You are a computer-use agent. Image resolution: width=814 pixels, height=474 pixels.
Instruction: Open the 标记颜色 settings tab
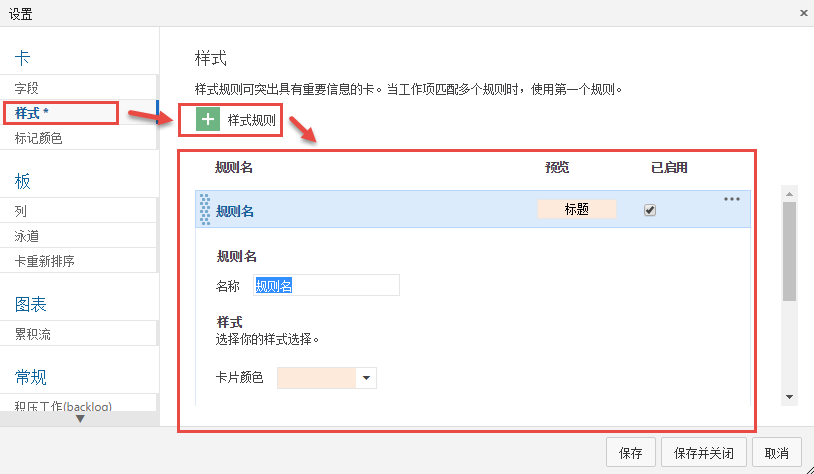78,138
